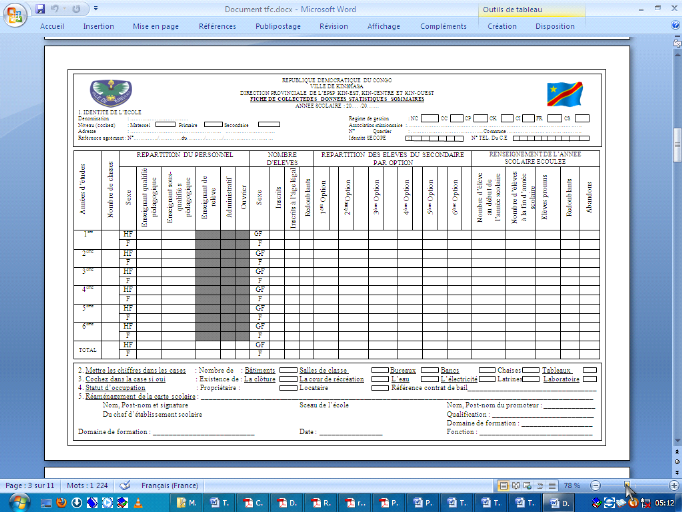The height and width of the screenshot is (512, 682).
Task: Click the vertical scrollbar down arrow
Action: pos(677,441)
